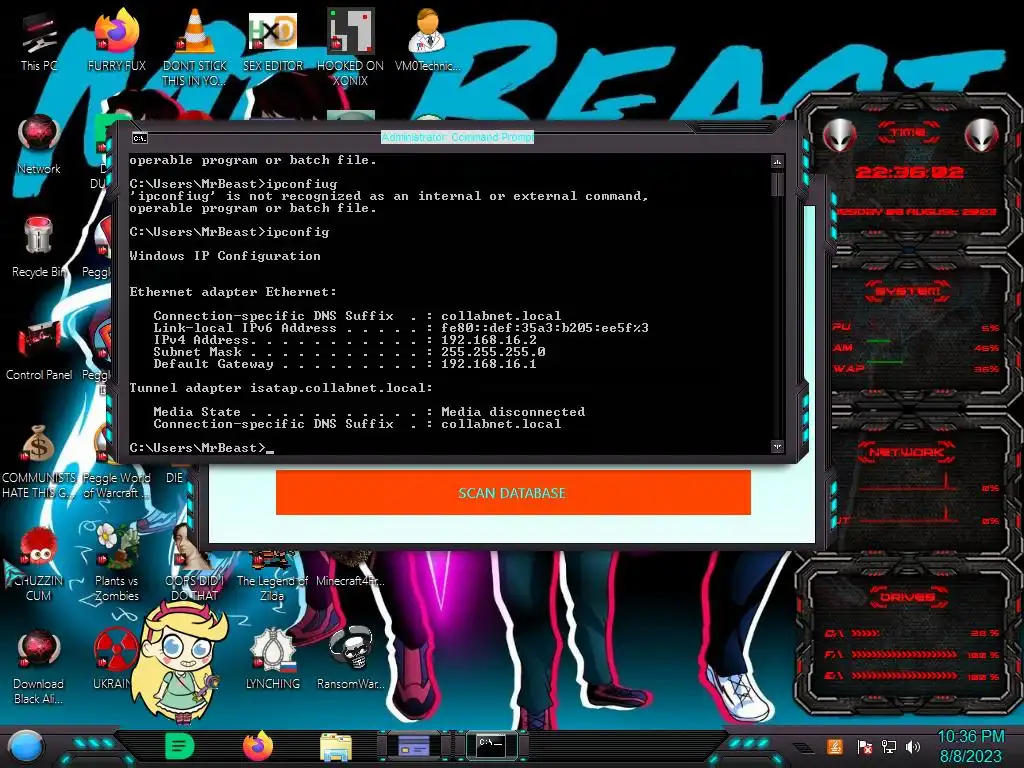Open the LYNCHING desktop shortcut

[x=272, y=660]
